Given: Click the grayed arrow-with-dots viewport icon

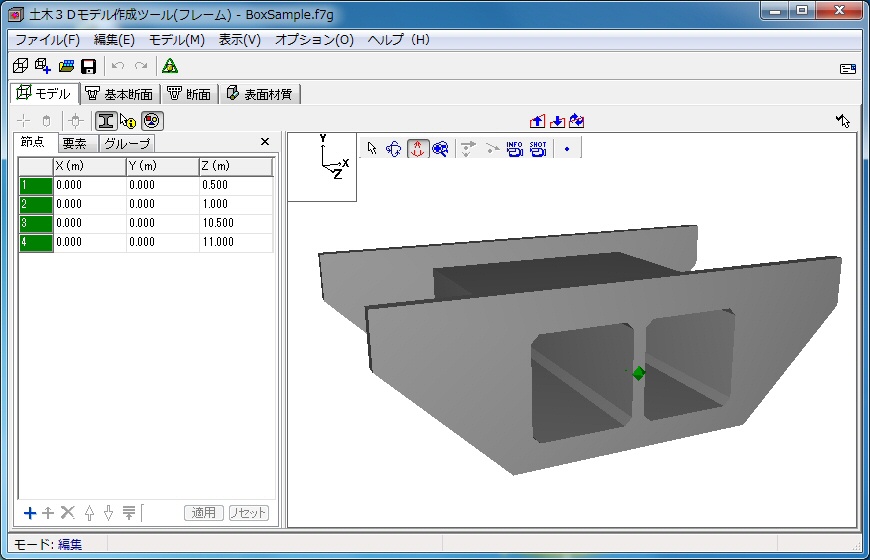Looking at the screenshot, I should (x=468, y=149).
